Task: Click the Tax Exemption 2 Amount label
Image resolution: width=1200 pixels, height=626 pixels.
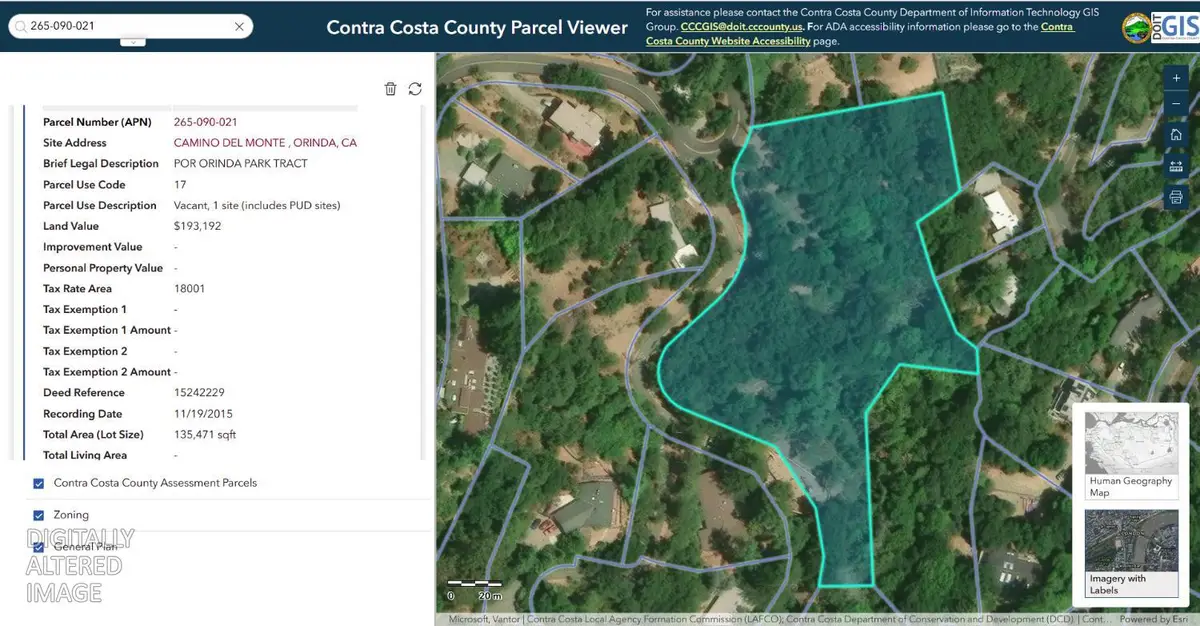Action: [107, 372]
